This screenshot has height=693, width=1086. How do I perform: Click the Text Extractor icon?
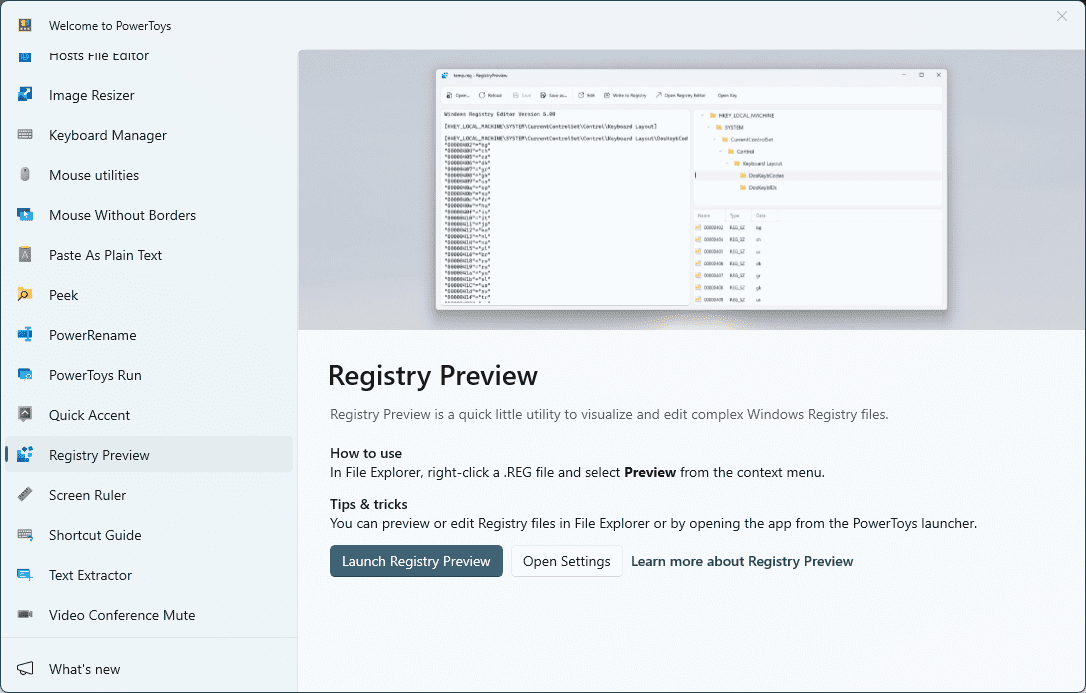[x=25, y=575]
